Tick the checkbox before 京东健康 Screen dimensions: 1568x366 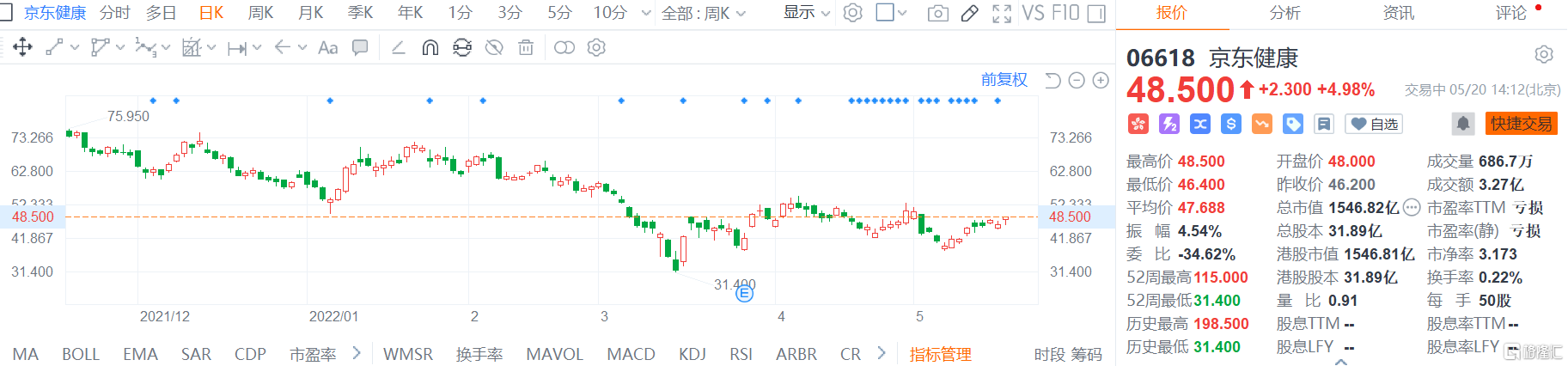5,12
